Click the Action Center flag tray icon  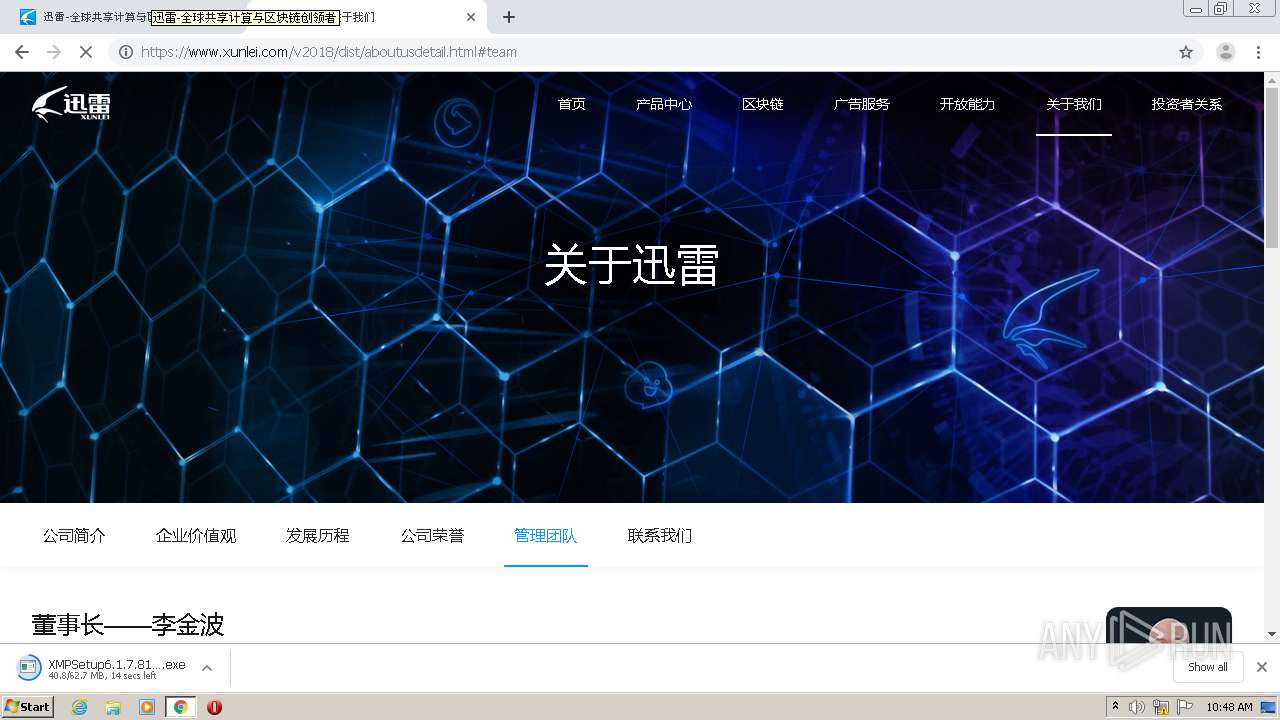(x=1185, y=707)
